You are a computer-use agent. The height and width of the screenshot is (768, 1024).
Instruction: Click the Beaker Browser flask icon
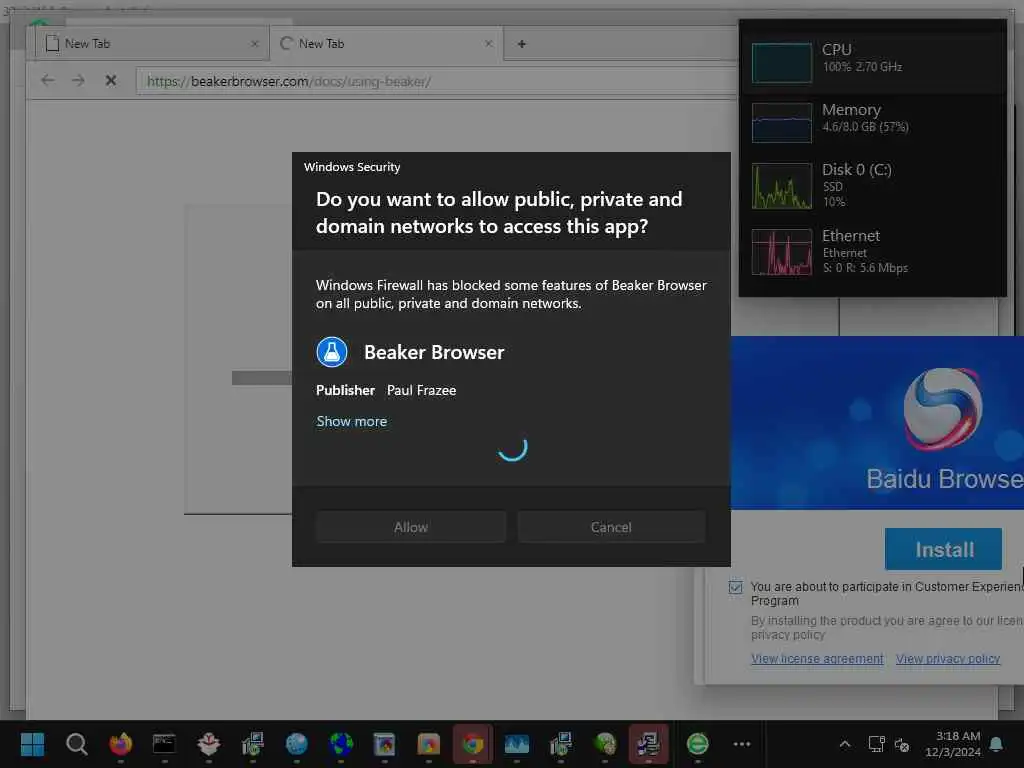[332, 352]
